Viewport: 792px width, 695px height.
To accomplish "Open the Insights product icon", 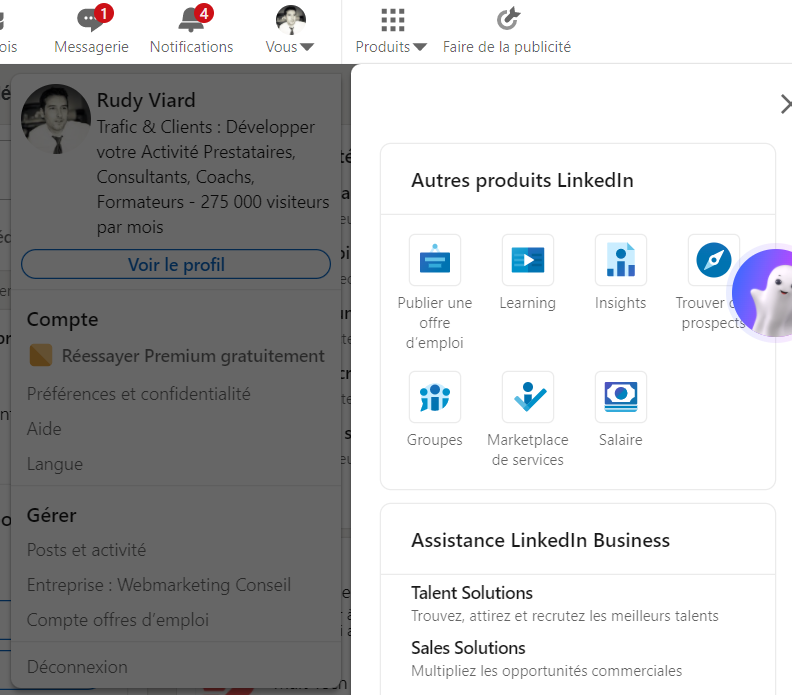I will (621, 260).
